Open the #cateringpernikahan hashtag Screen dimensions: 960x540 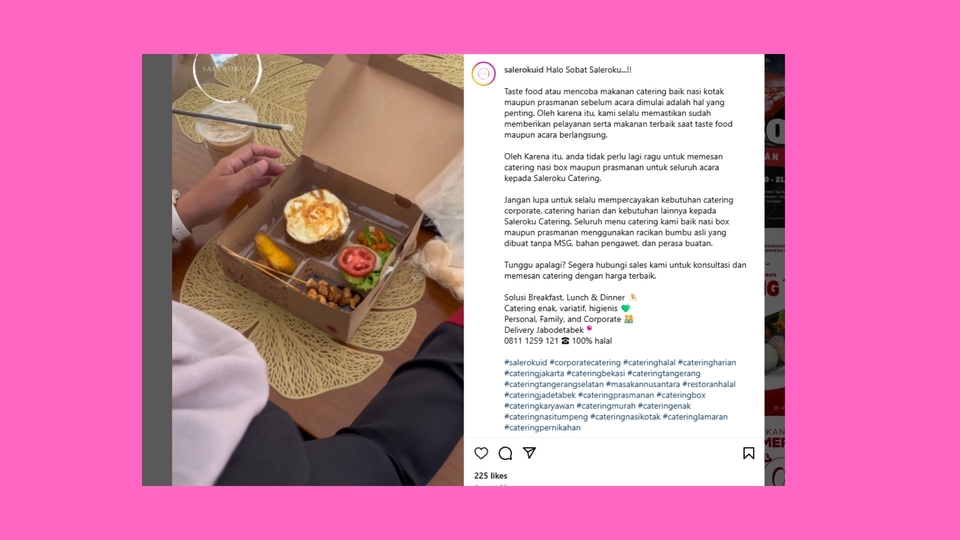(x=542, y=428)
